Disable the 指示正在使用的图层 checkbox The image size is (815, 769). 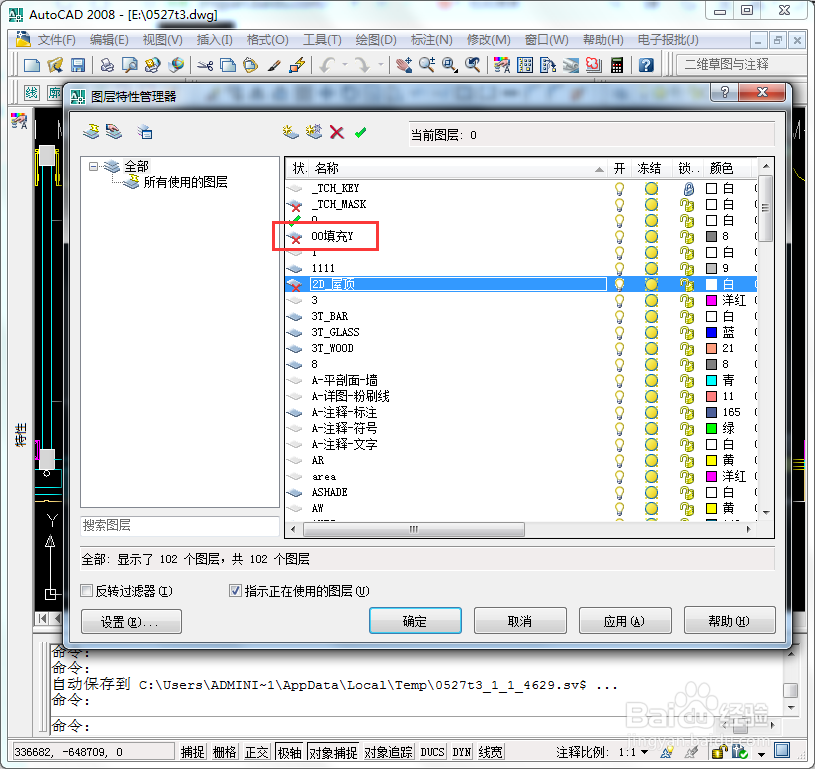(x=236, y=590)
